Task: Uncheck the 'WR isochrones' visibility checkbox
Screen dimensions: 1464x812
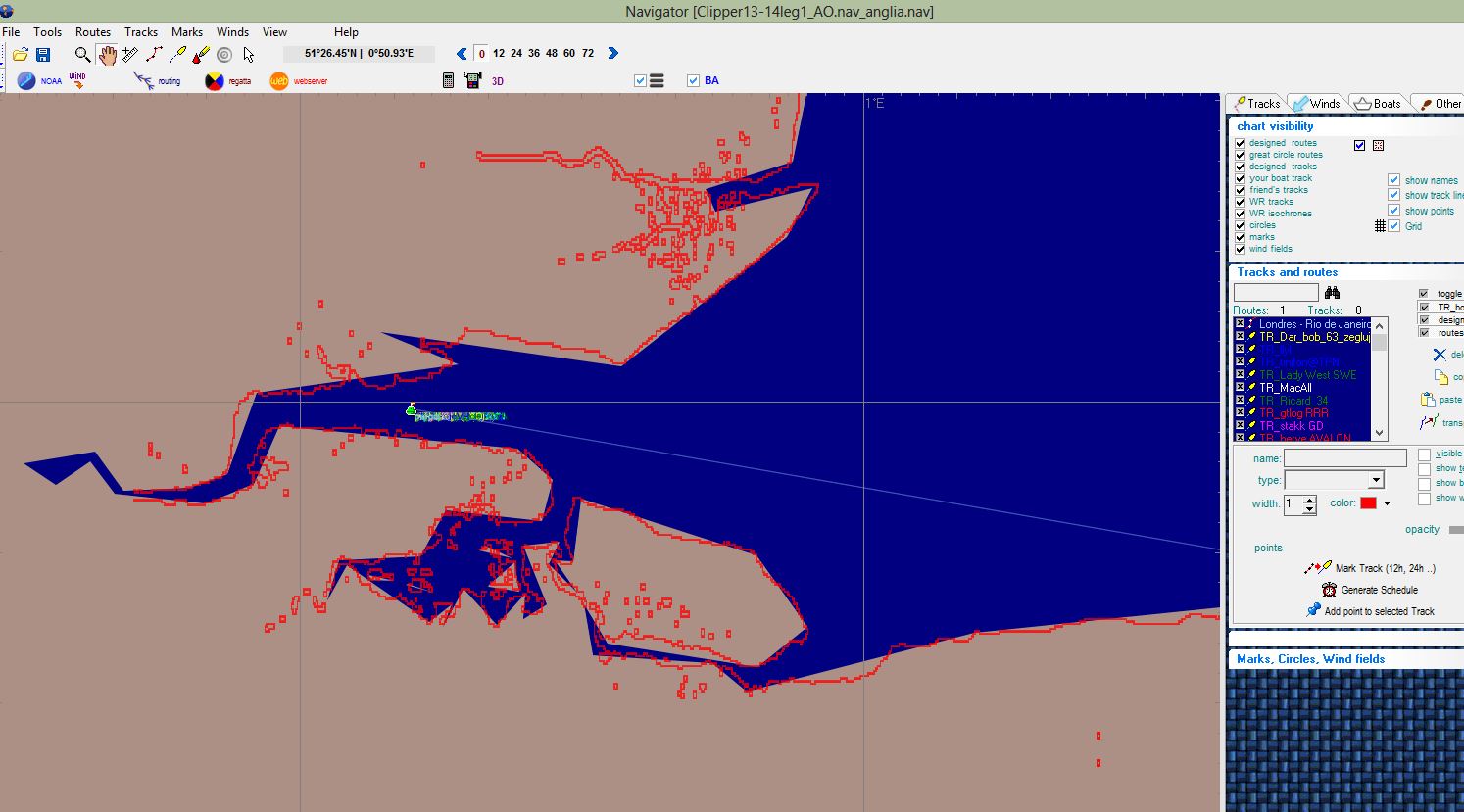Action: [x=1240, y=214]
